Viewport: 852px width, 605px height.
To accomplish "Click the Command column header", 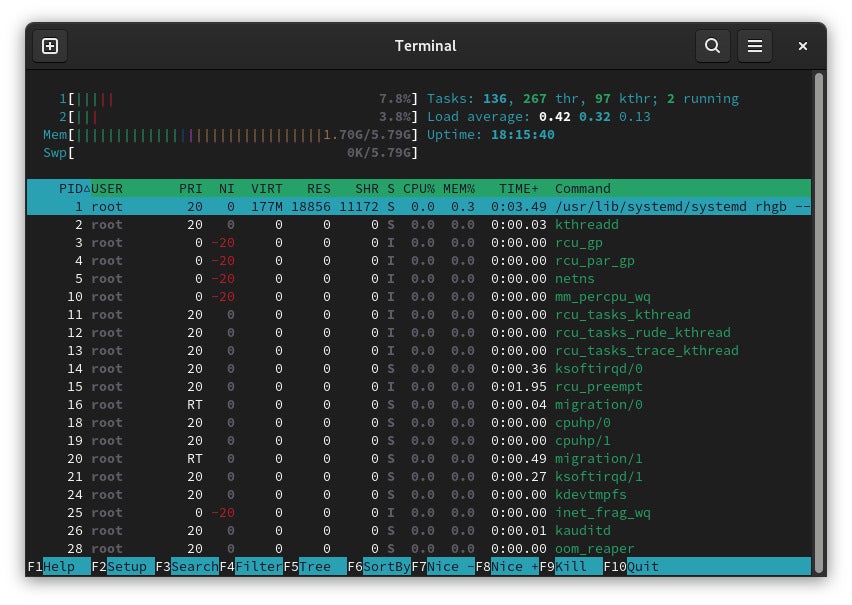I will coord(582,189).
